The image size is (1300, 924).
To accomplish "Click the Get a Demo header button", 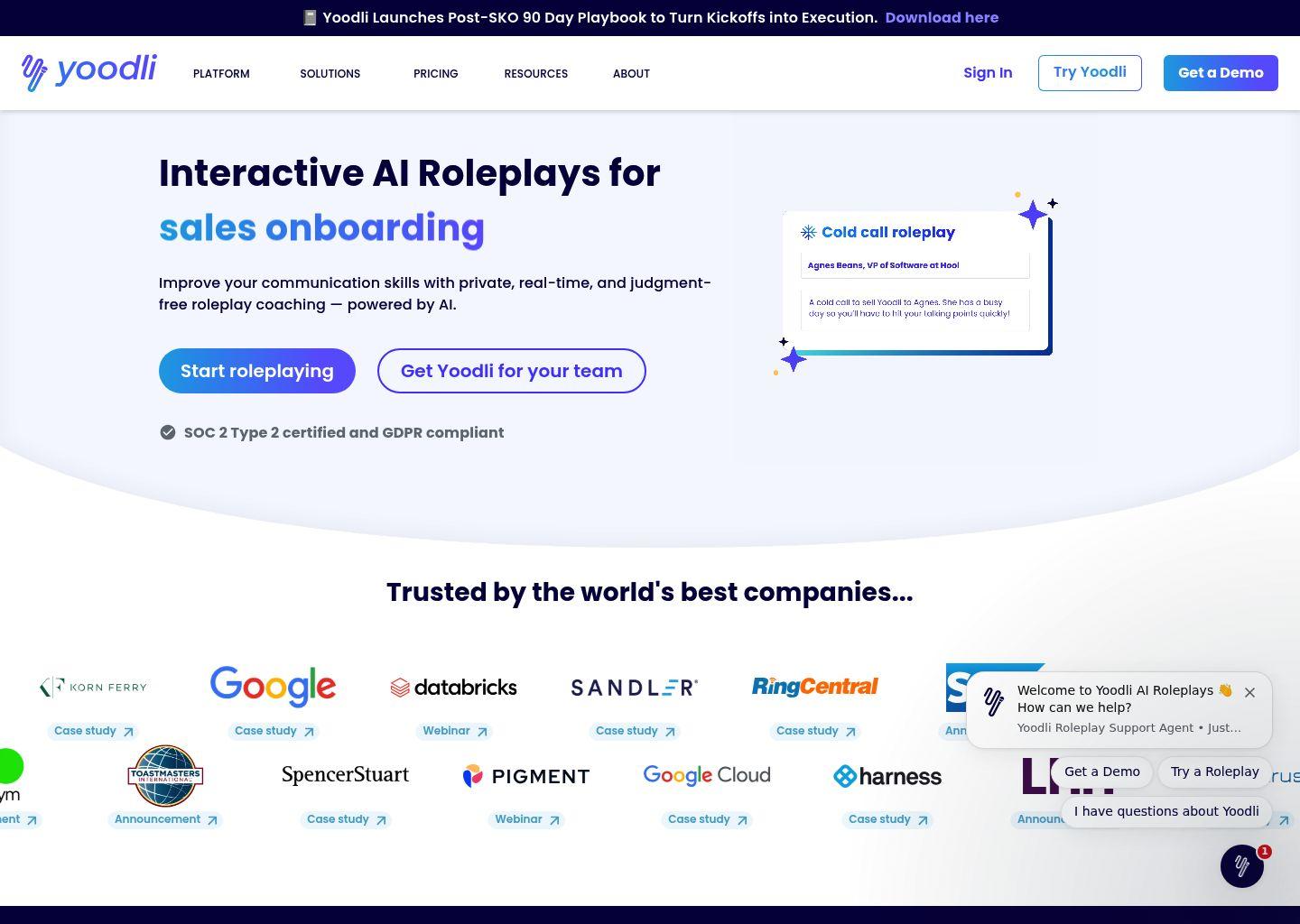I will point(1220,73).
